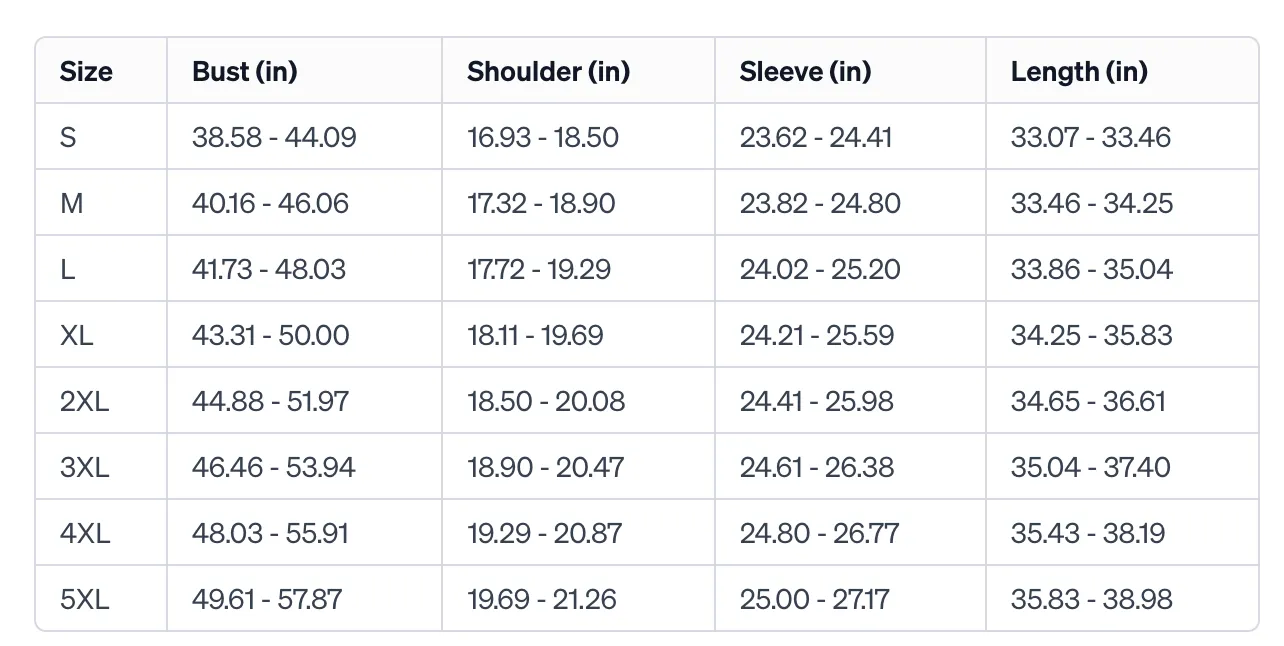Click shoulder value 17.32 - 18.90
Screen dimensions: 1284x646
pyautogui.click(x=541, y=203)
